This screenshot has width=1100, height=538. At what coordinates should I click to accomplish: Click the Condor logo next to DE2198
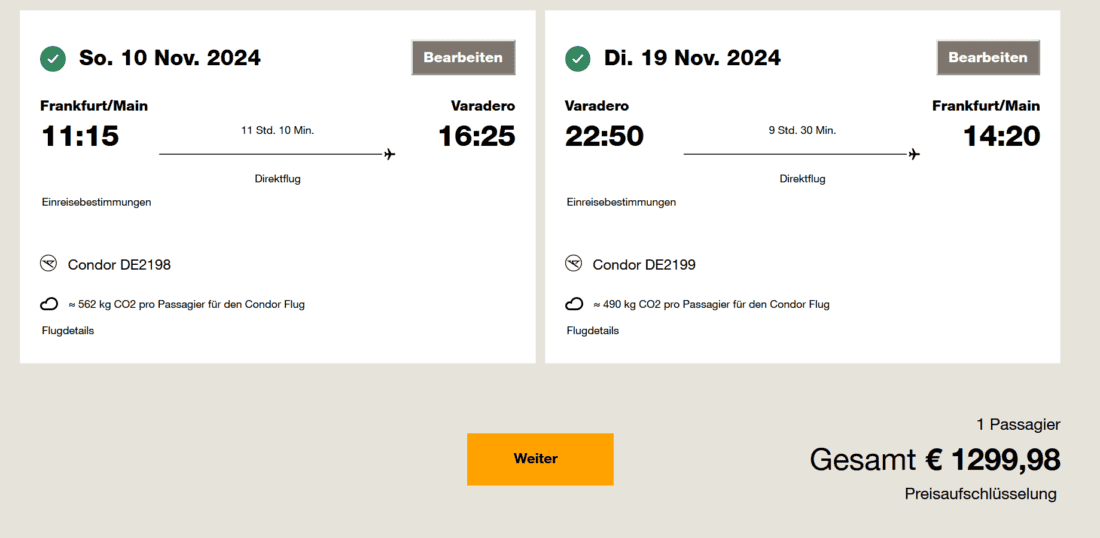[49, 264]
